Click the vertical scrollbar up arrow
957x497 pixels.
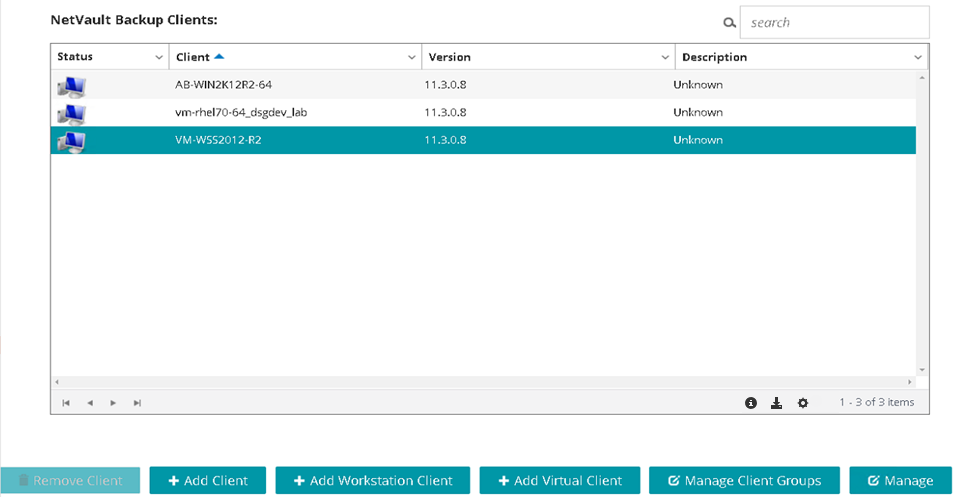pyautogui.click(x=922, y=78)
